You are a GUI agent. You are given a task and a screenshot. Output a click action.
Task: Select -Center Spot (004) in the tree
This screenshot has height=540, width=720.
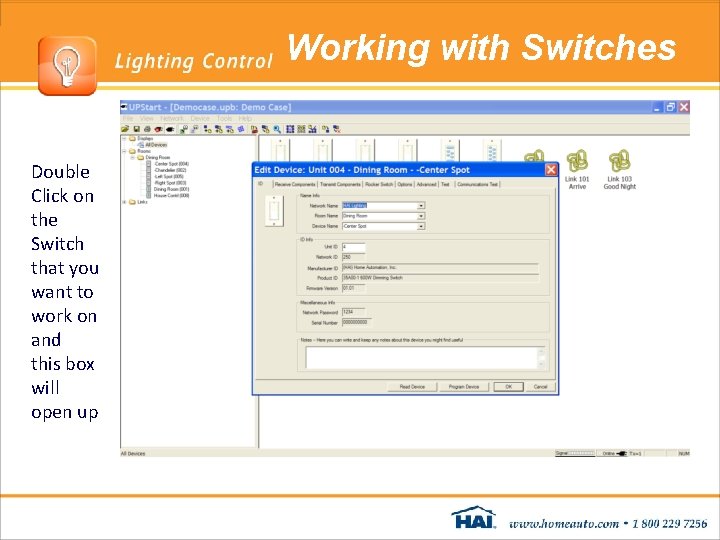pyautogui.click(x=172, y=163)
